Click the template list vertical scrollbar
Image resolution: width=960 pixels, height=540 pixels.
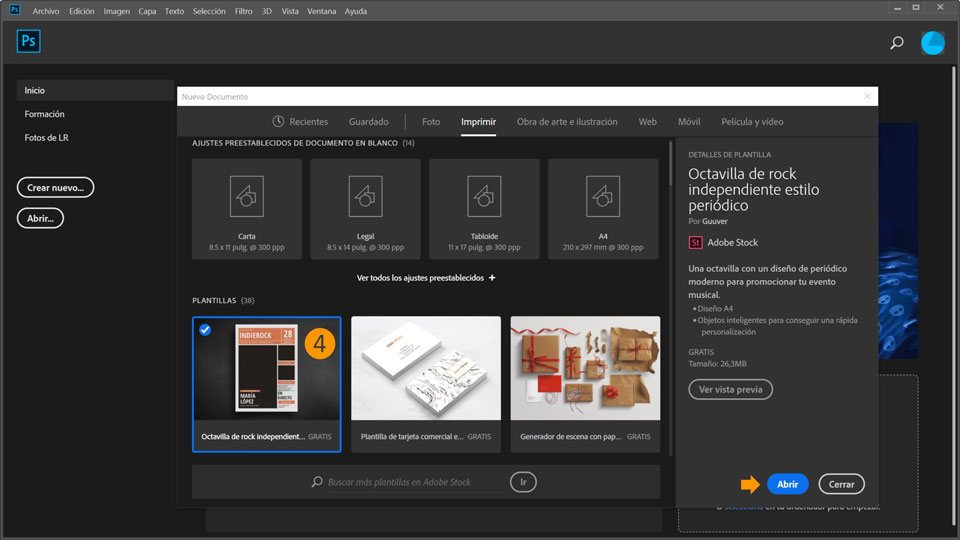pyautogui.click(x=670, y=164)
